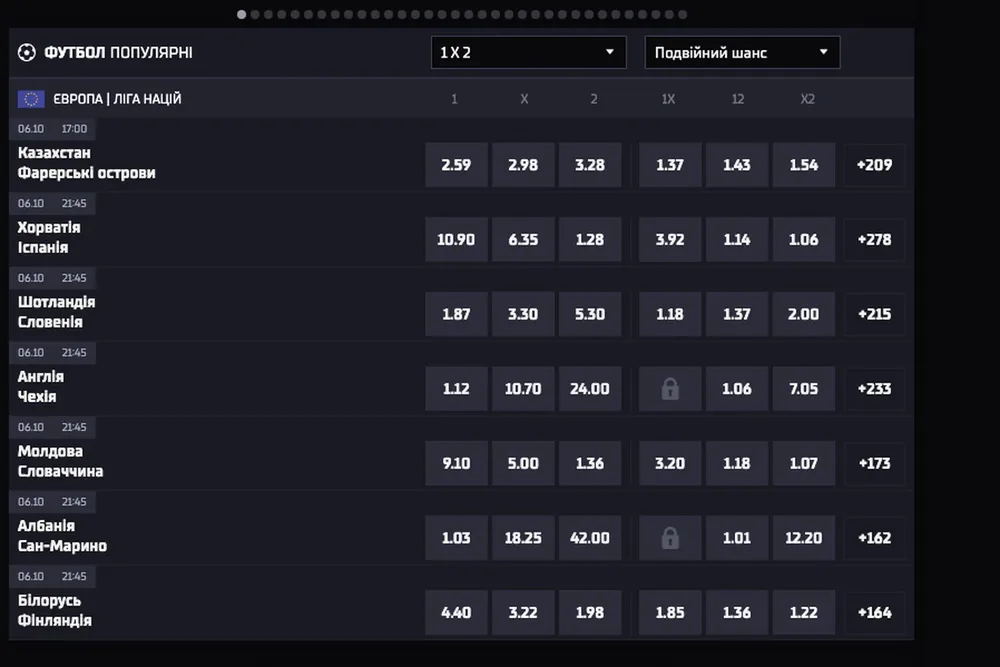The image size is (1000, 667).
Task: Pick Іспанія win at 1.28
Action: tap(590, 239)
